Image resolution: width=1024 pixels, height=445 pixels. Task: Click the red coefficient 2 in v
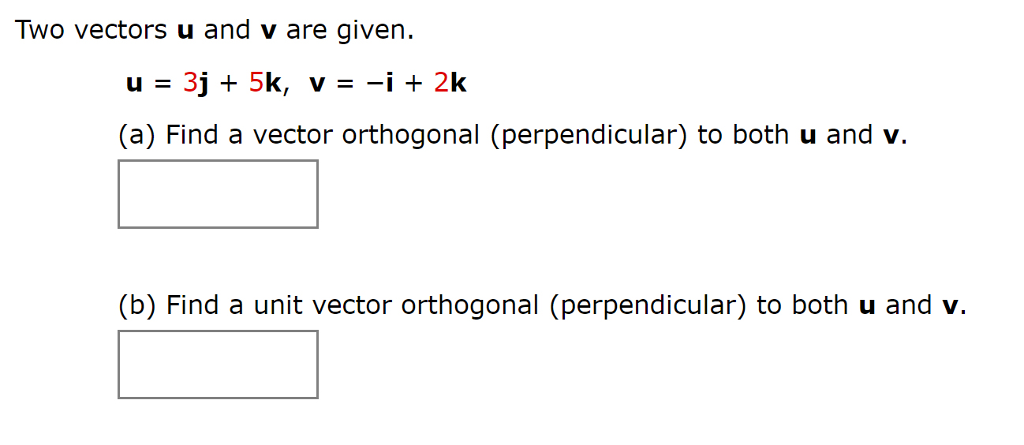441,84
